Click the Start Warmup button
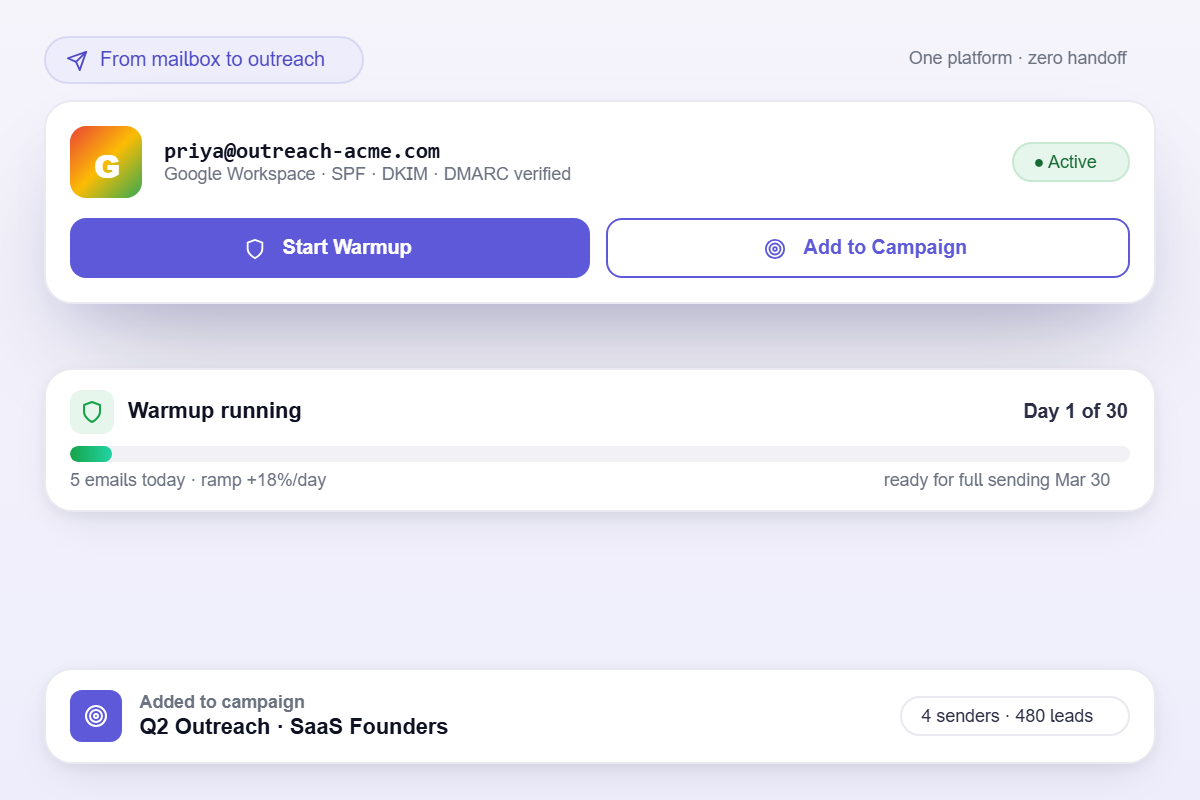The height and width of the screenshot is (800, 1200). 330,248
